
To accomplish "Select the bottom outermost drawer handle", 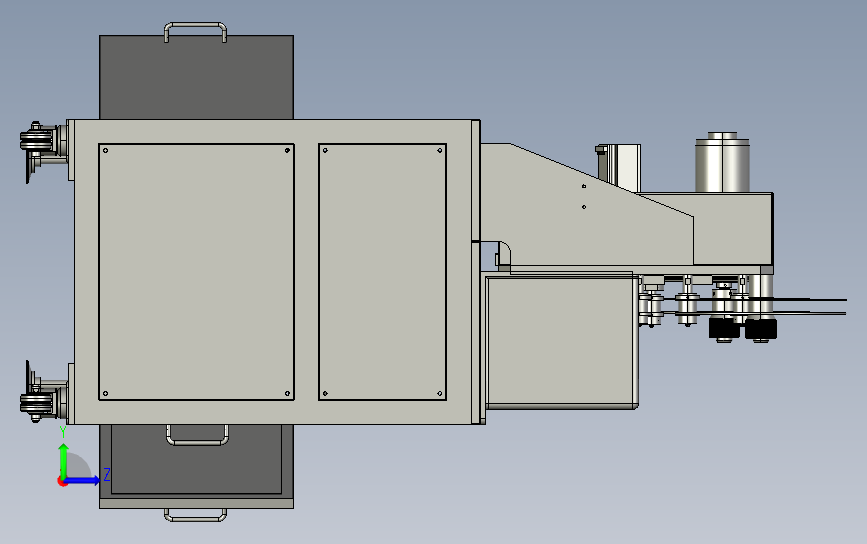I will pyautogui.click(x=195, y=515).
